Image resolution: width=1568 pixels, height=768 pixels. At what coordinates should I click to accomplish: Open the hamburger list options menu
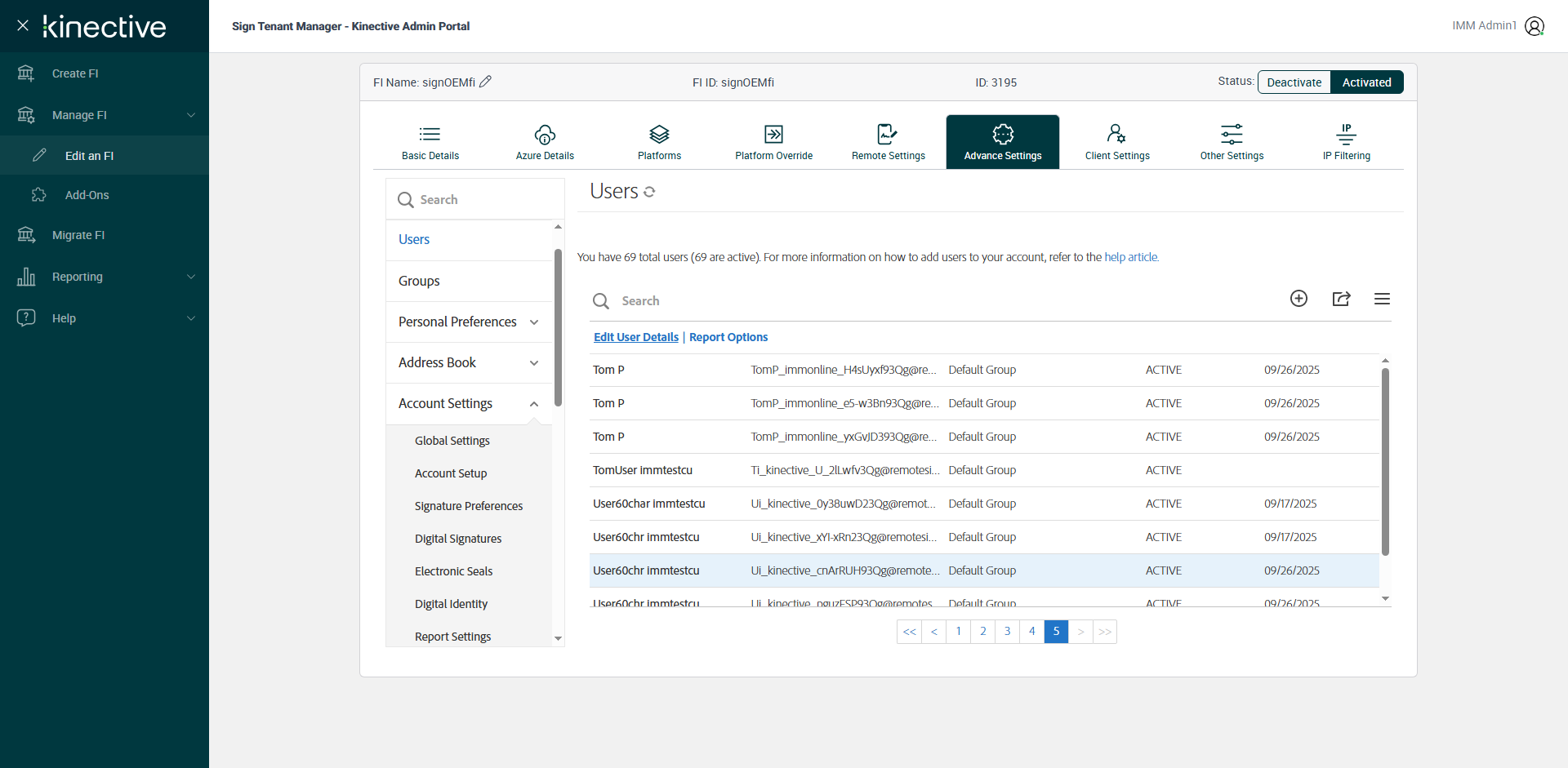pyautogui.click(x=1382, y=299)
